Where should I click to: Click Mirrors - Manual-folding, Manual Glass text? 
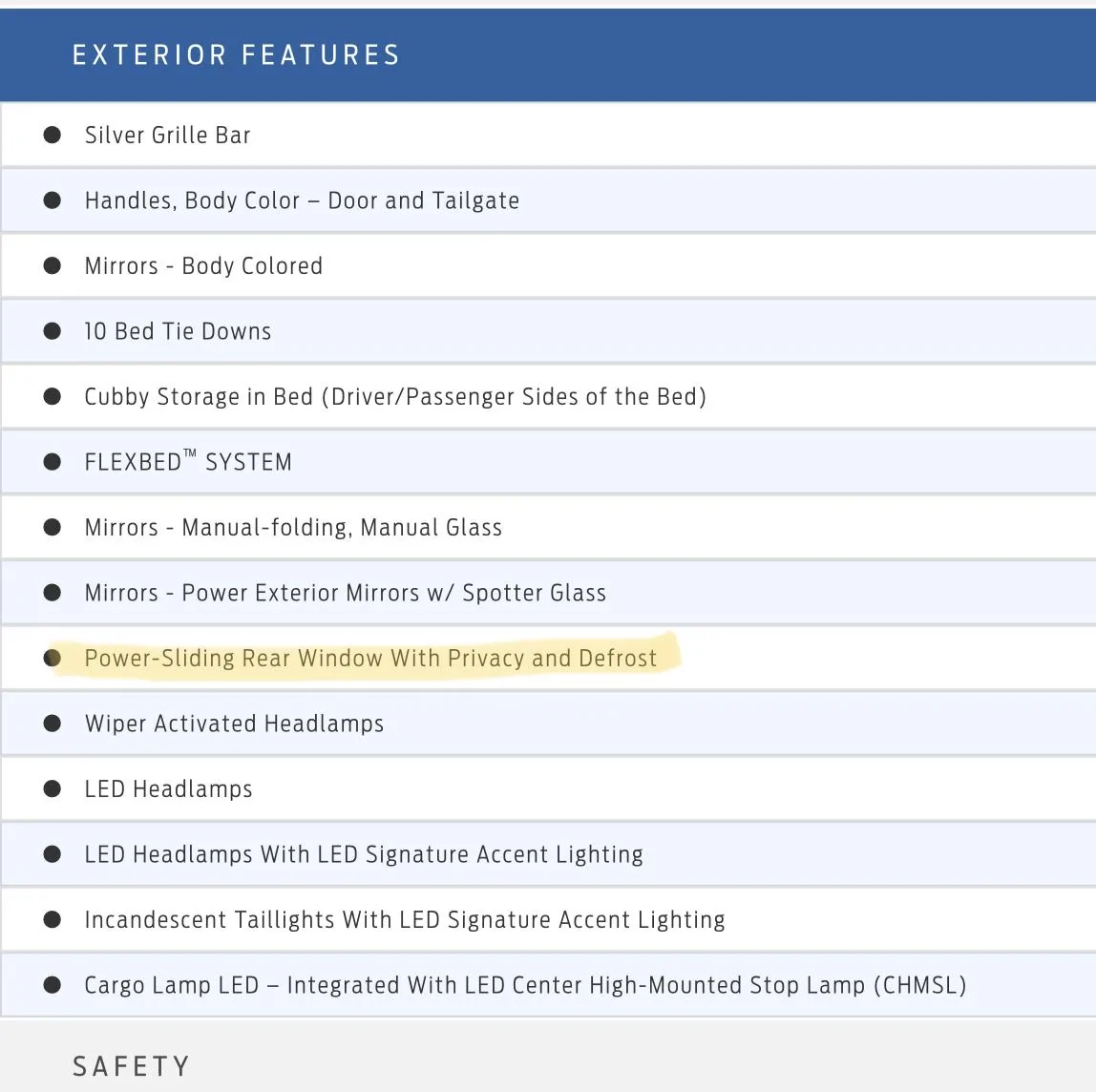(294, 528)
